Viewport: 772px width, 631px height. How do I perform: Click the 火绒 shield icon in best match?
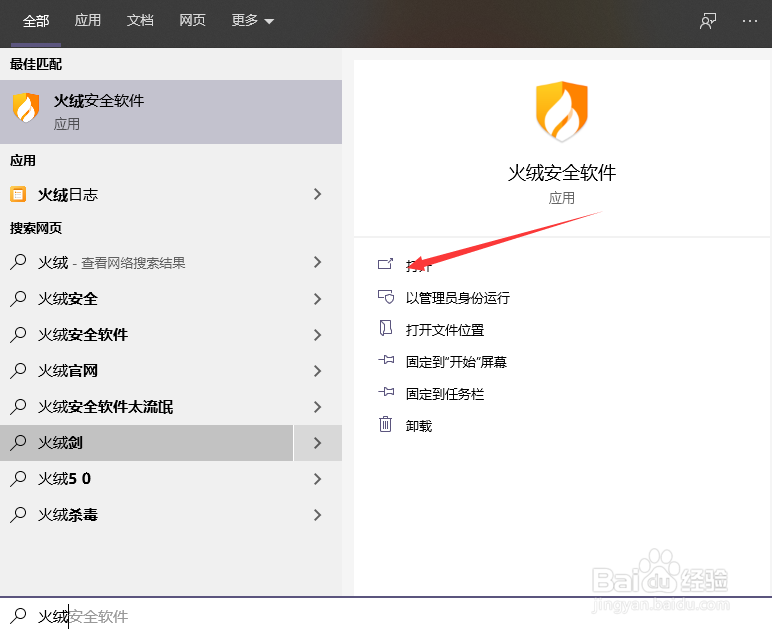point(26,107)
